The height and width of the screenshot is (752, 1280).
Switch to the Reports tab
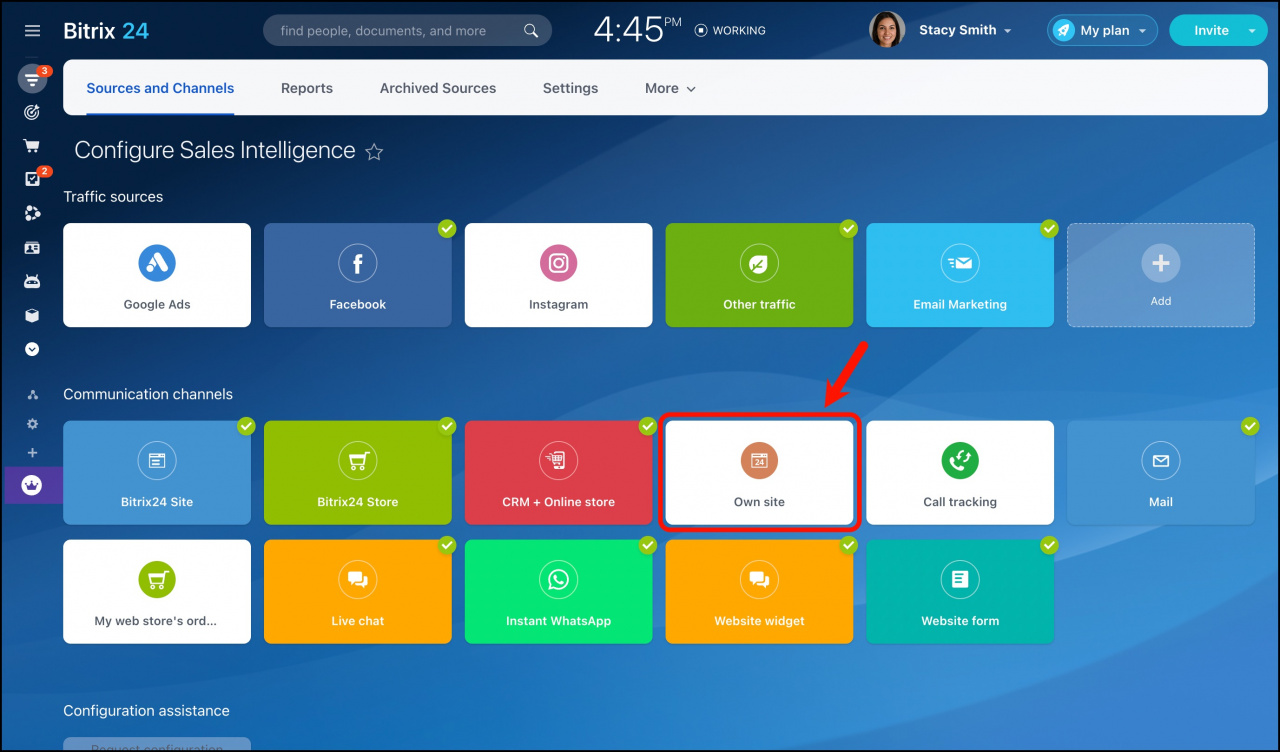307,88
